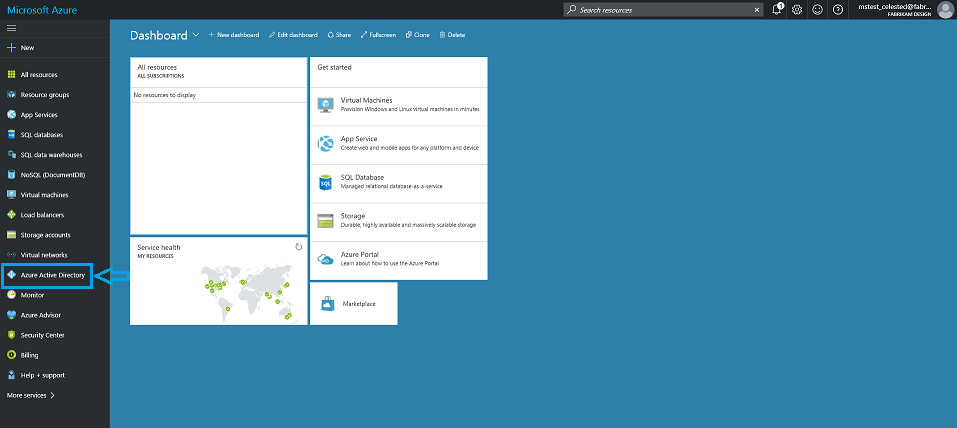957x428 pixels.
Task: Expand the Dashboard selector chevron
Action: (196, 35)
